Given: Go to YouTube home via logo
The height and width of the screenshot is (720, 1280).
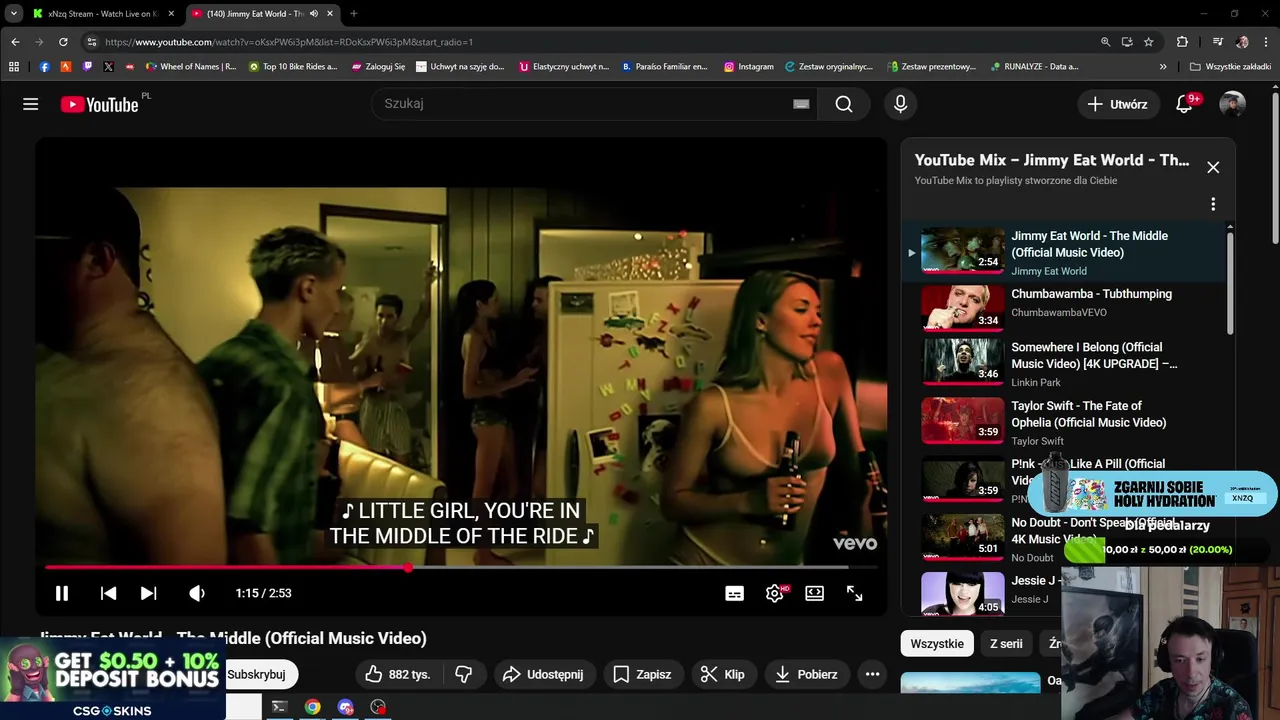Looking at the screenshot, I should 99,104.
